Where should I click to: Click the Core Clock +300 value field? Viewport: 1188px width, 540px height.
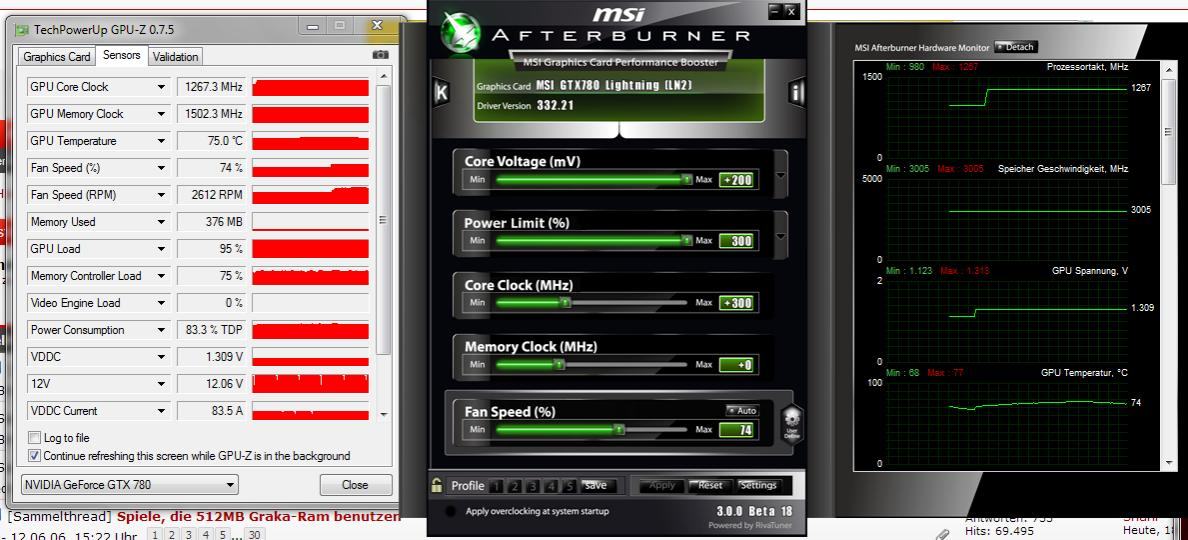[736, 303]
